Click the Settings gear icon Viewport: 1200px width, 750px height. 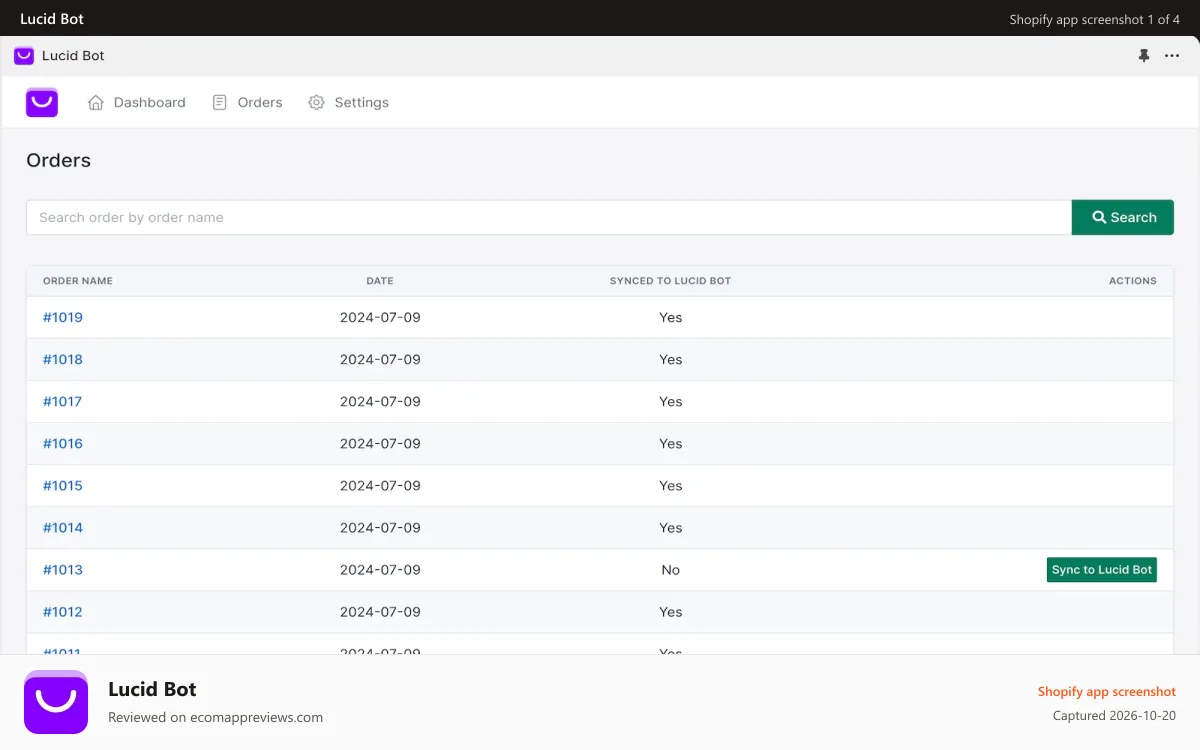click(316, 102)
